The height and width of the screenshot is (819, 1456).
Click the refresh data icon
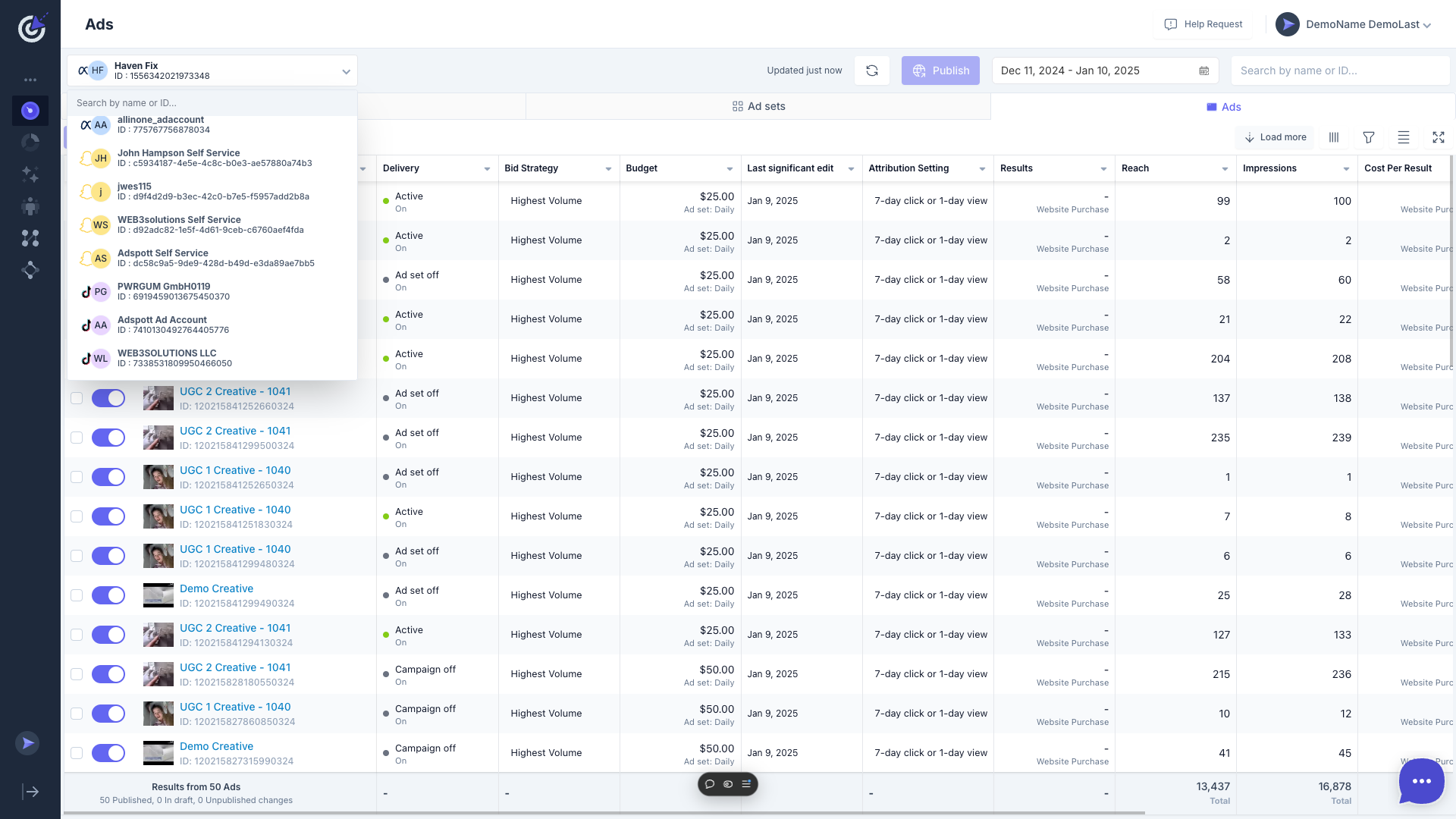[x=872, y=71]
